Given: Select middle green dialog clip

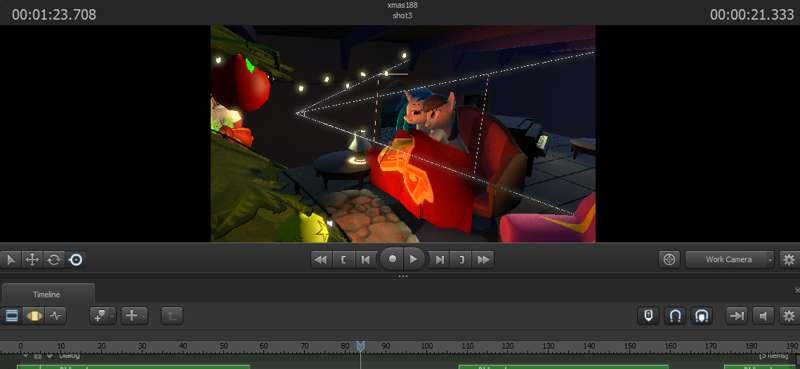Looking at the screenshot, I should pyautogui.click(x=564, y=367).
